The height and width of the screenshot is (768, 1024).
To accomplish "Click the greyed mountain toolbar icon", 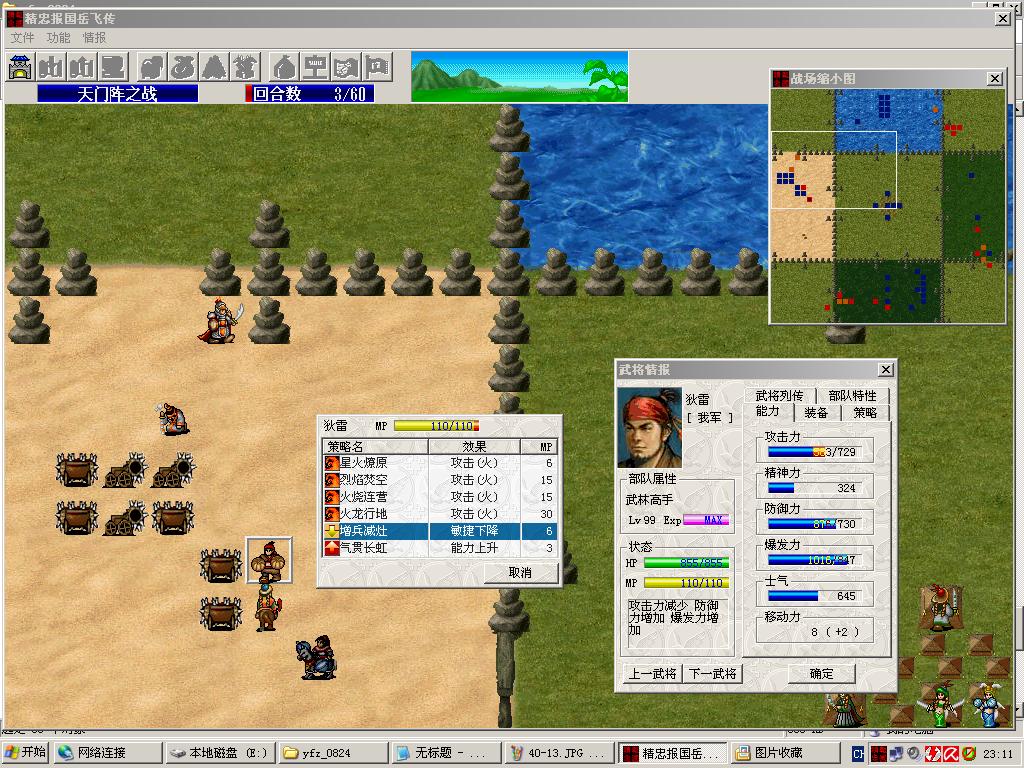I will point(214,67).
